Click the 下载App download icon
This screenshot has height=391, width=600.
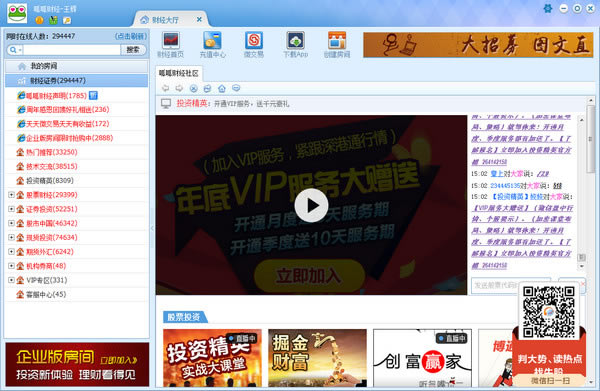click(295, 41)
